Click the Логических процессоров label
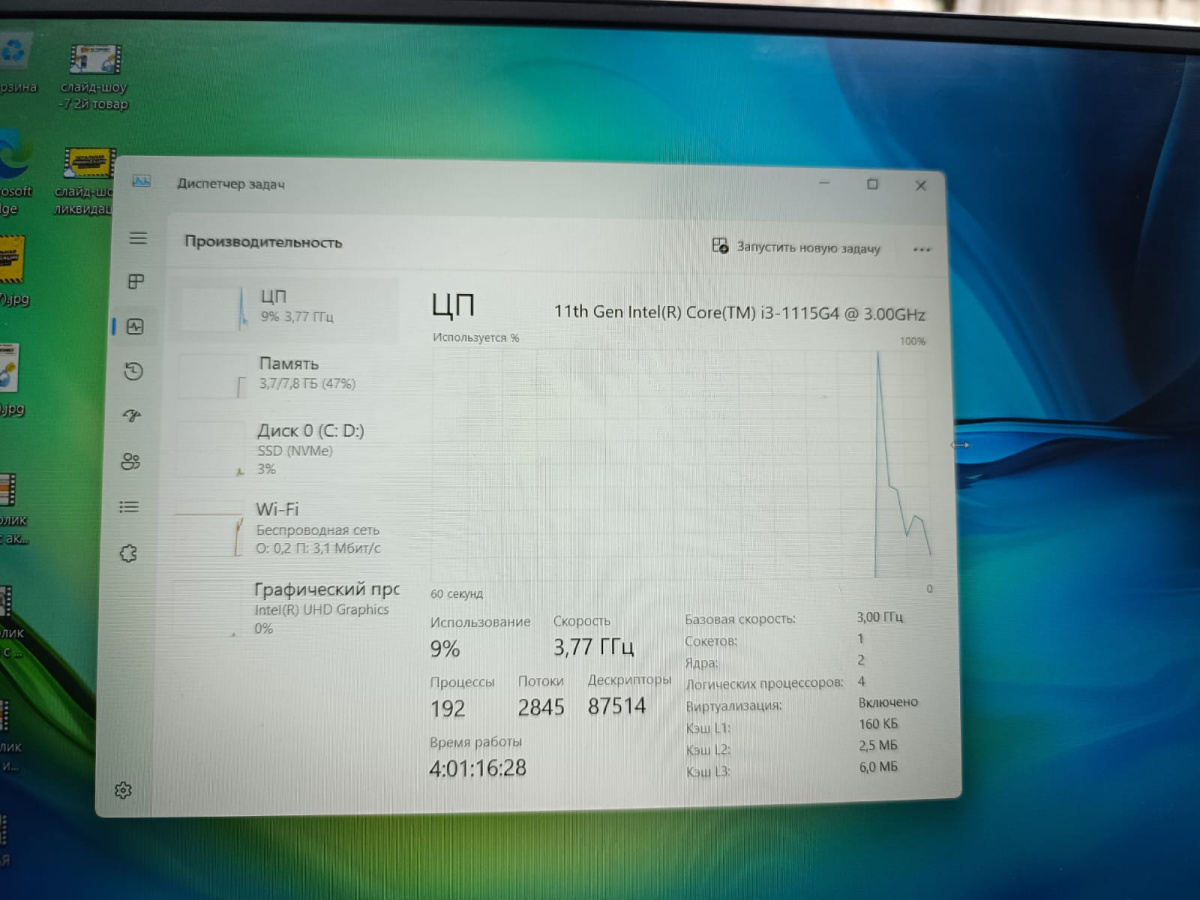The image size is (1200, 900). pyautogui.click(x=764, y=684)
